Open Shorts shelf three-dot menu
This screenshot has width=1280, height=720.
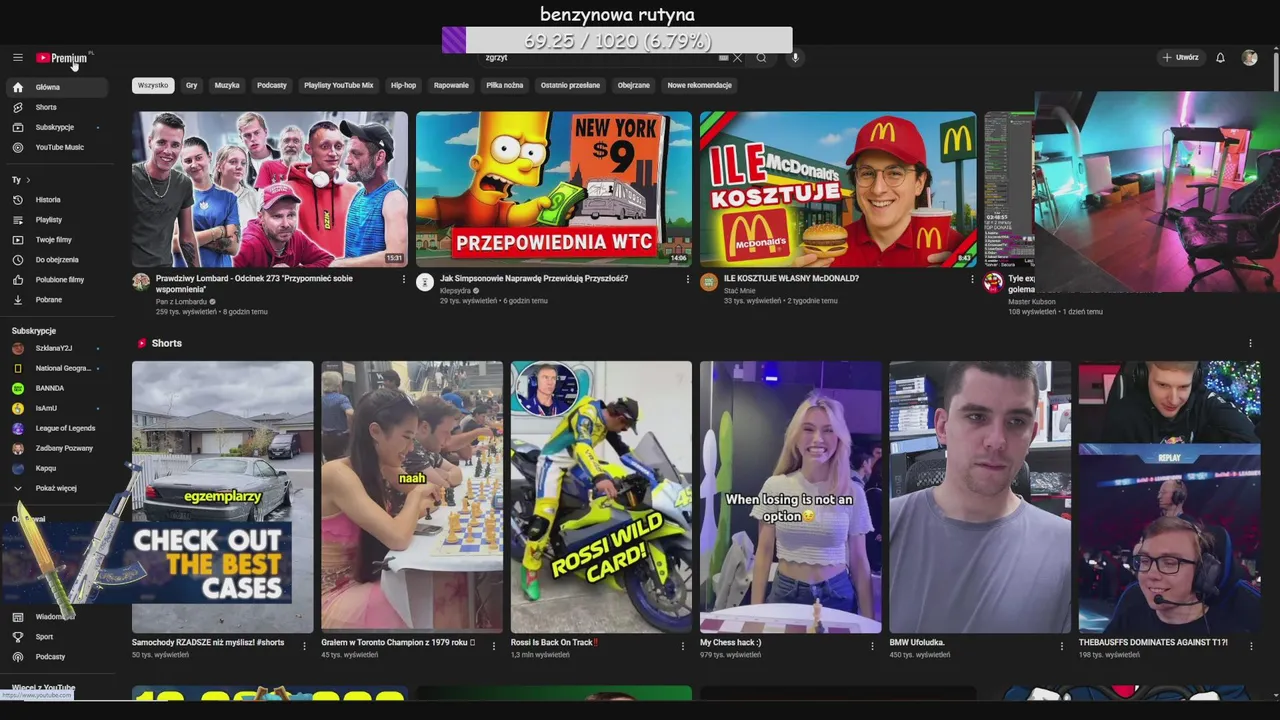coord(1250,344)
